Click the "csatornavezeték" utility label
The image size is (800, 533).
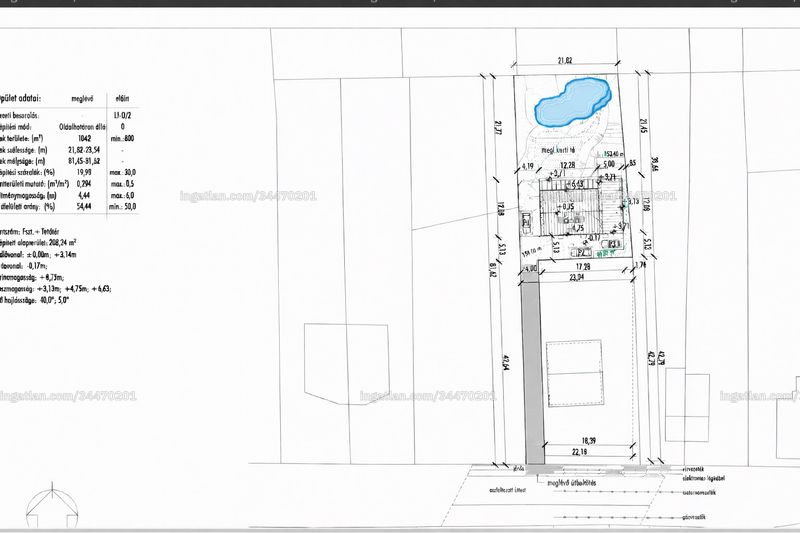[x=699, y=492]
